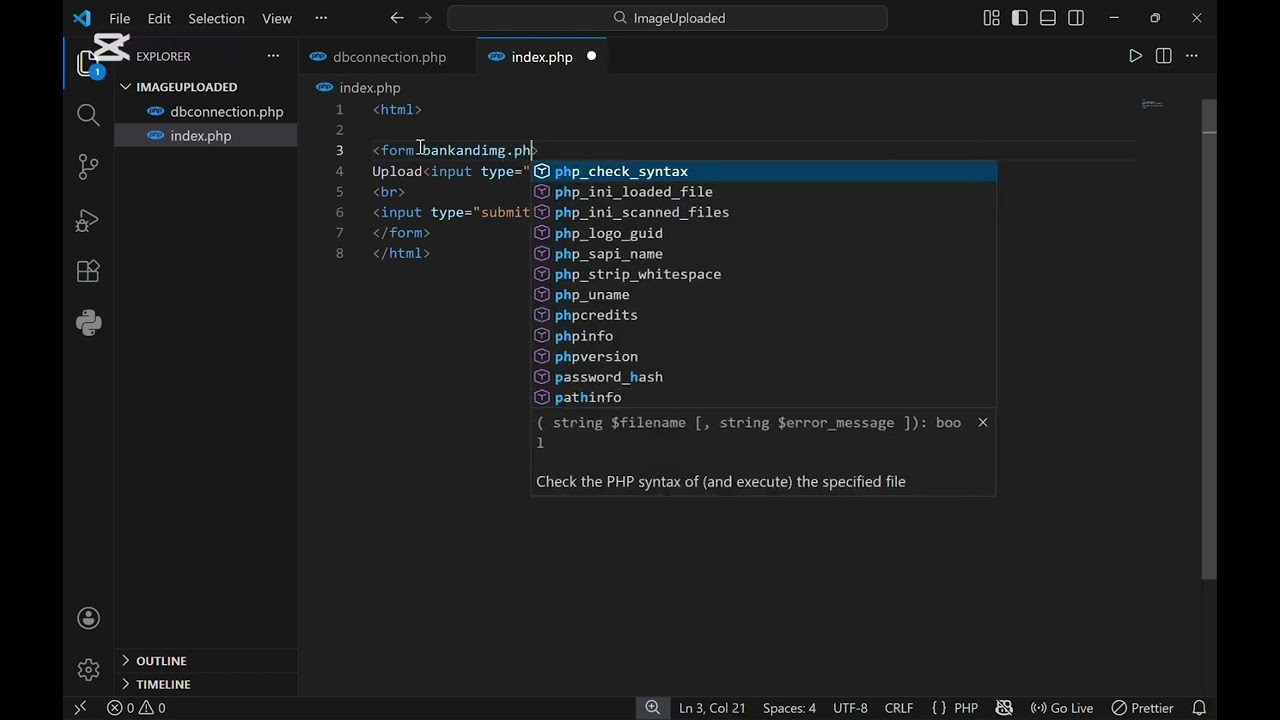Open the overflow menu ellipsis in menu bar

[x=320, y=18]
